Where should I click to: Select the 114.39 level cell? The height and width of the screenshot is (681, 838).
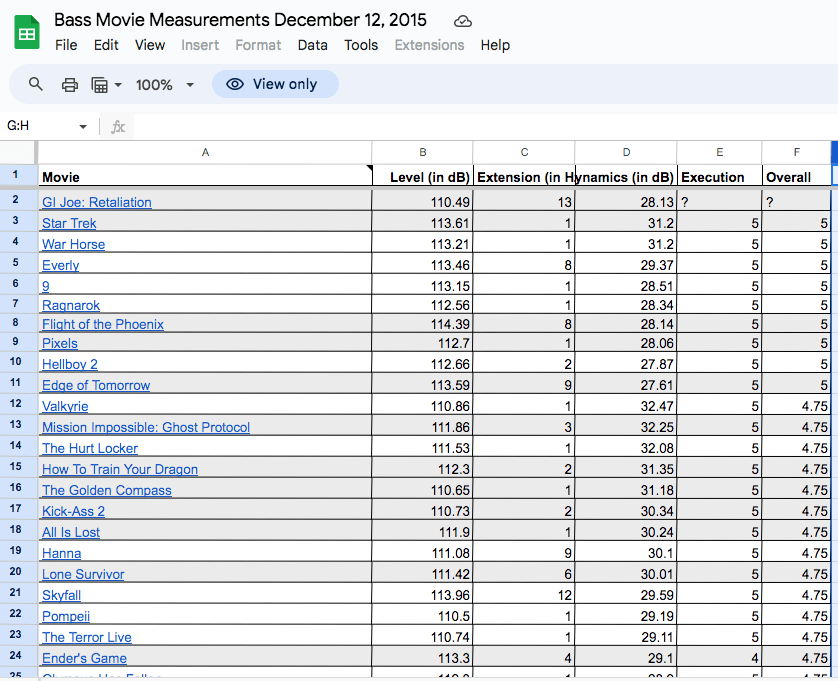[x=422, y=324]
